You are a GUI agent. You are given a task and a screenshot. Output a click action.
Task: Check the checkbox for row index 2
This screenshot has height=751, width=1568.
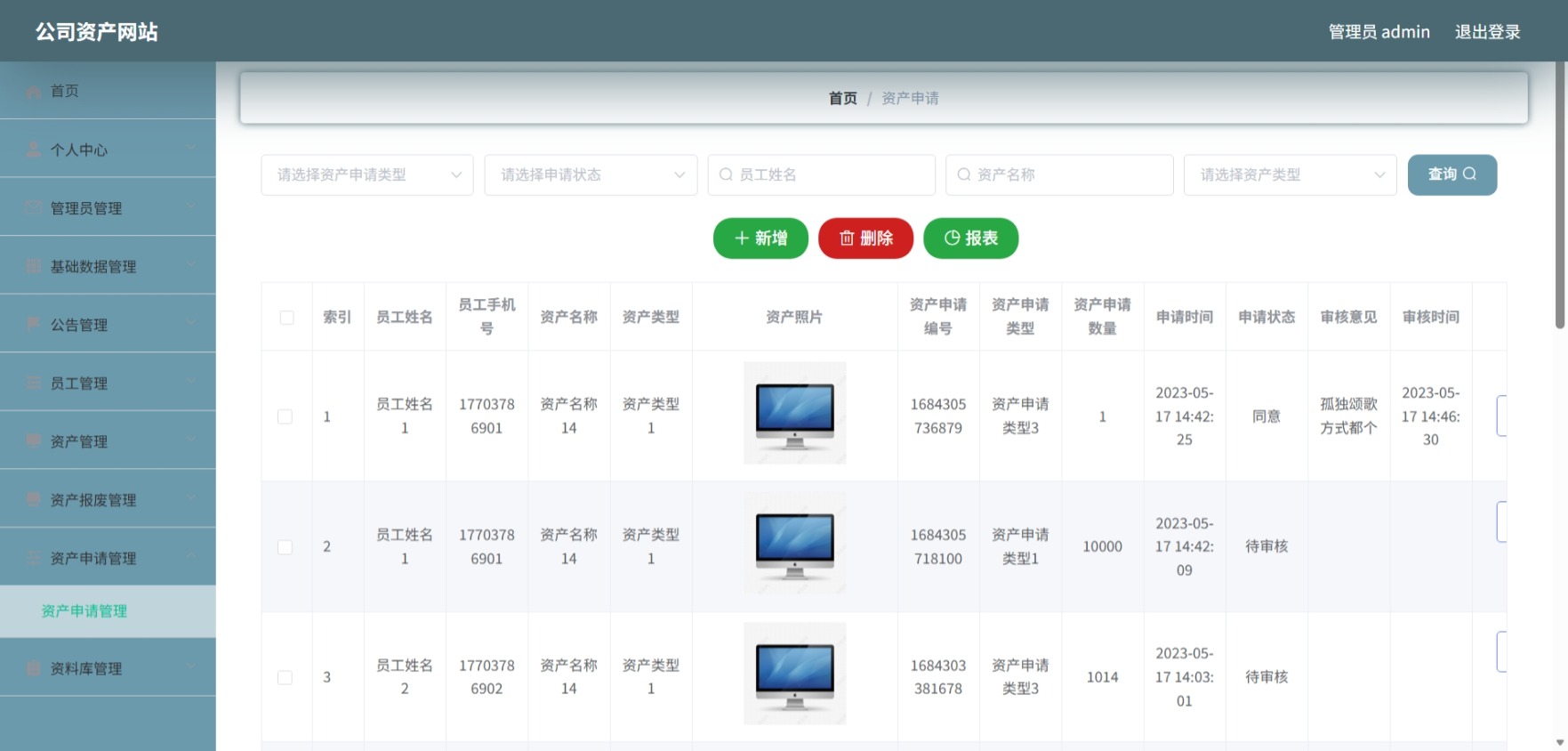285,547
